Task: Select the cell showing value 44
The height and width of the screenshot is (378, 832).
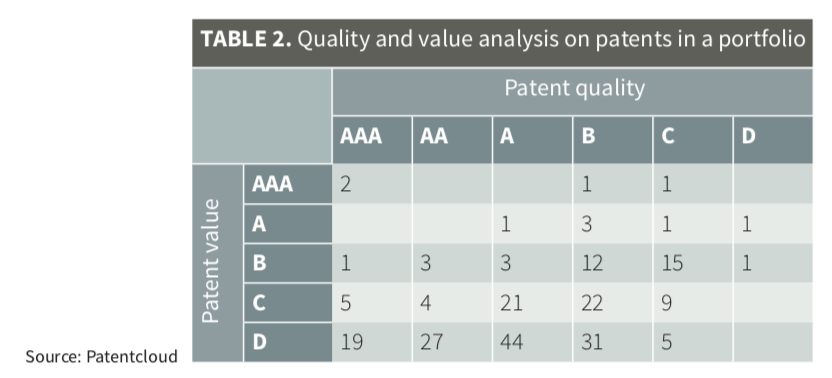Action: click(x=532, y=342)
